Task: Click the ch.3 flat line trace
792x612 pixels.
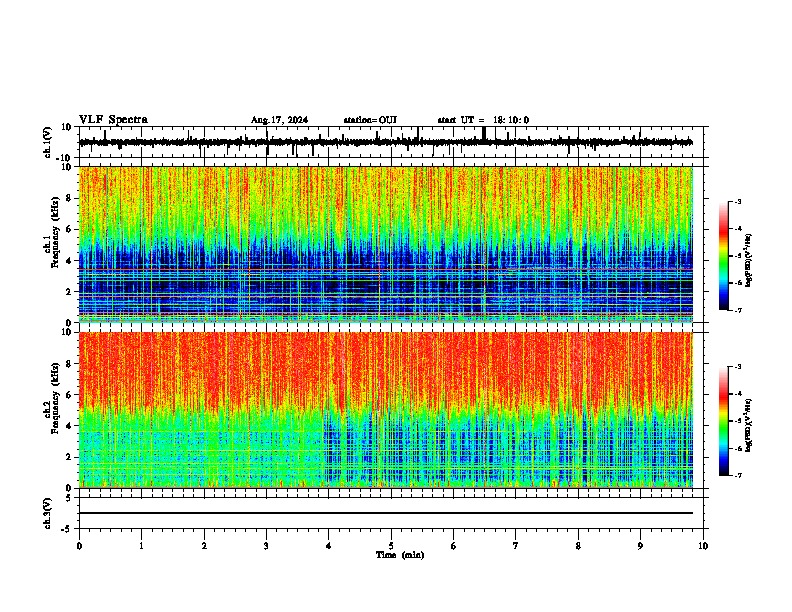Action: (x=386, y=513)
